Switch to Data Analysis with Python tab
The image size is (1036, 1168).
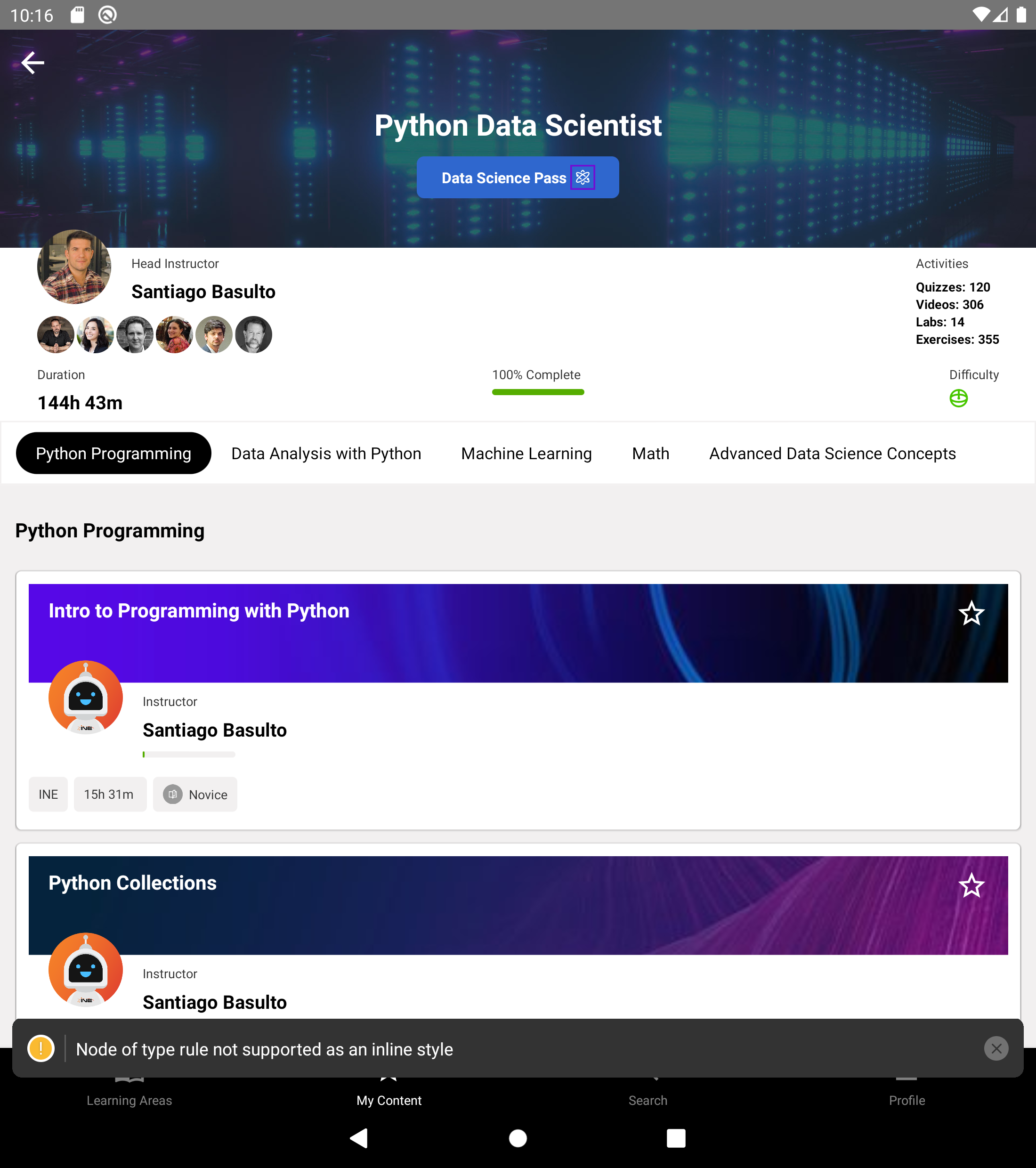pos(326,454)
